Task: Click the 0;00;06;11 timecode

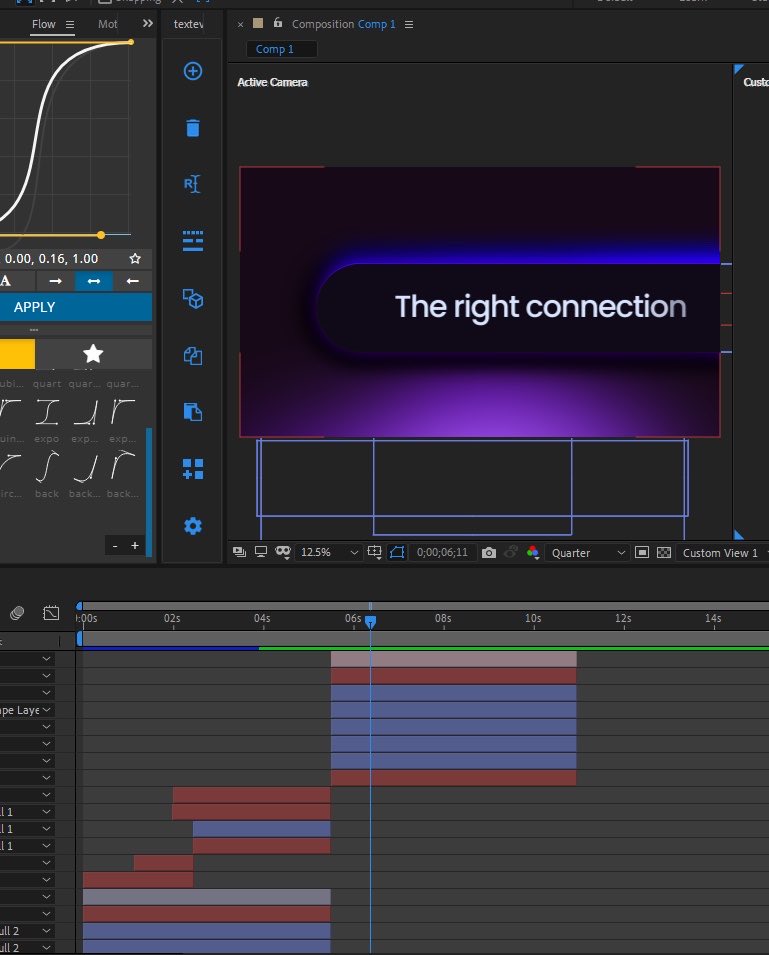Action: coord(443,552)
